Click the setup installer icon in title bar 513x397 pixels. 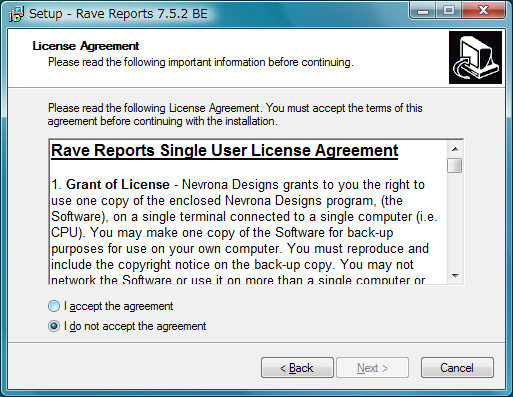tap(16, 14)
